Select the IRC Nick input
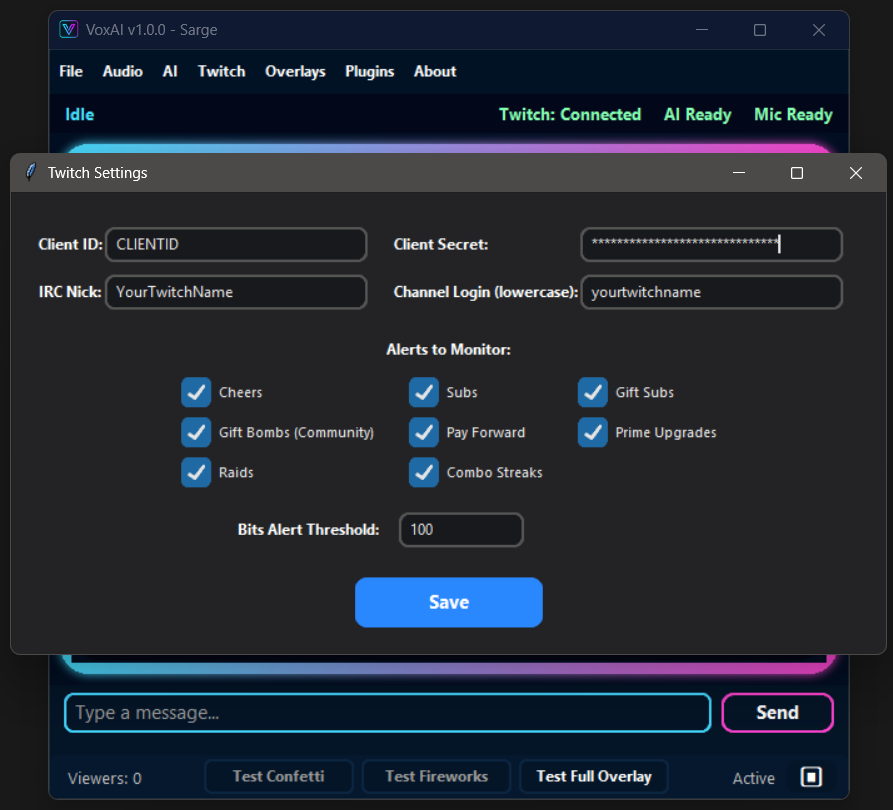This screenshot has width=893, height=810. coord(236,292)
